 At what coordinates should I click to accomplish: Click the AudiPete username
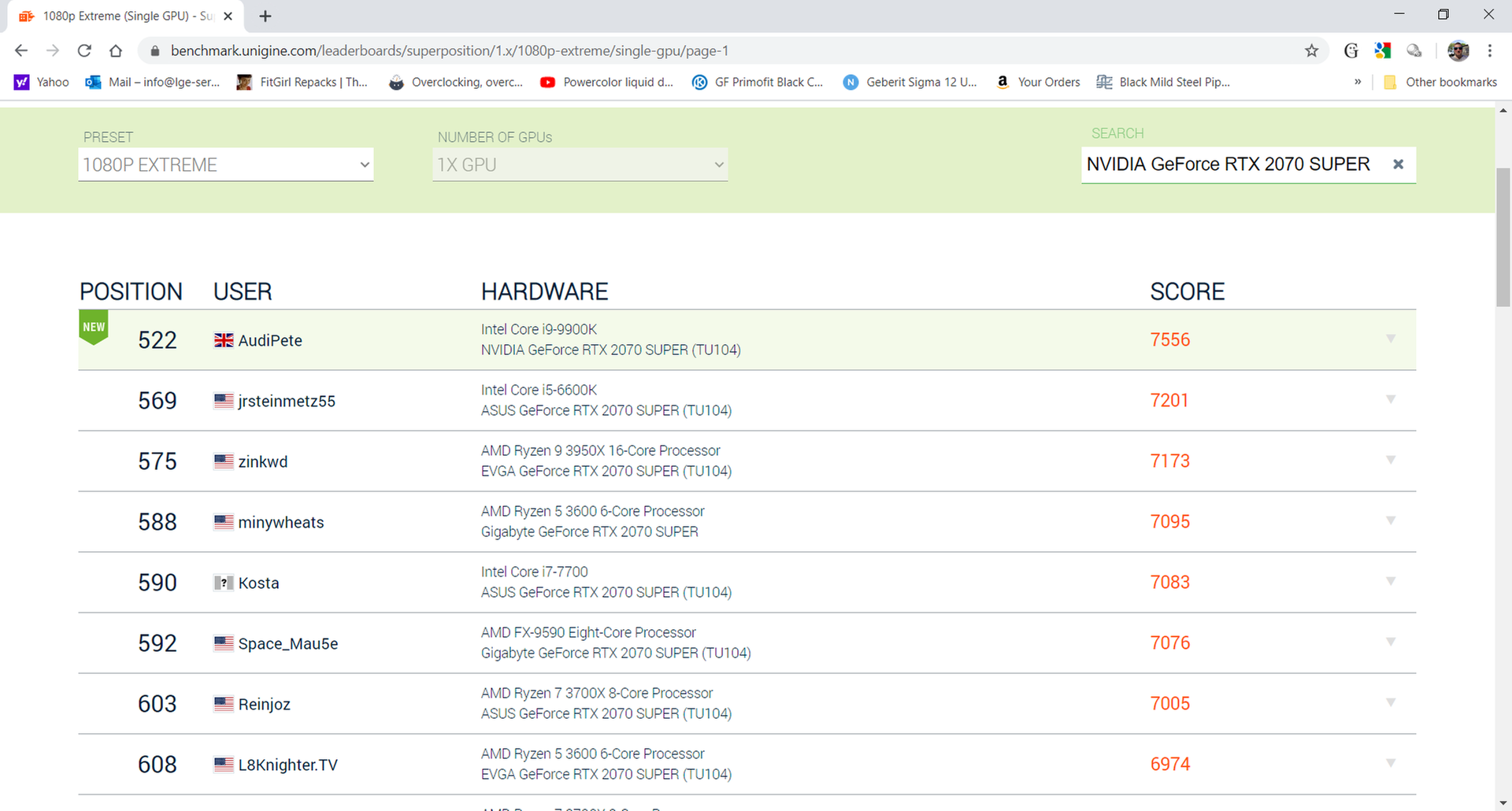click(x=270, y=340)
